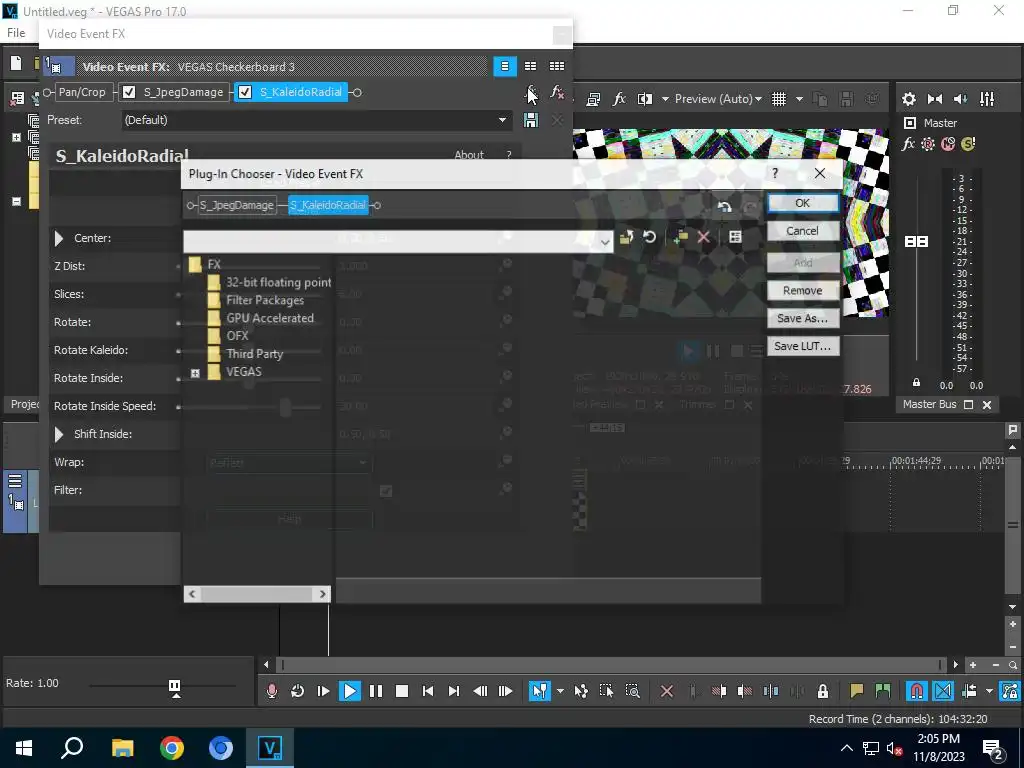Click the up one level folder icon
This screenshot has width=1024, height=768.
click(x=626, y=238)
